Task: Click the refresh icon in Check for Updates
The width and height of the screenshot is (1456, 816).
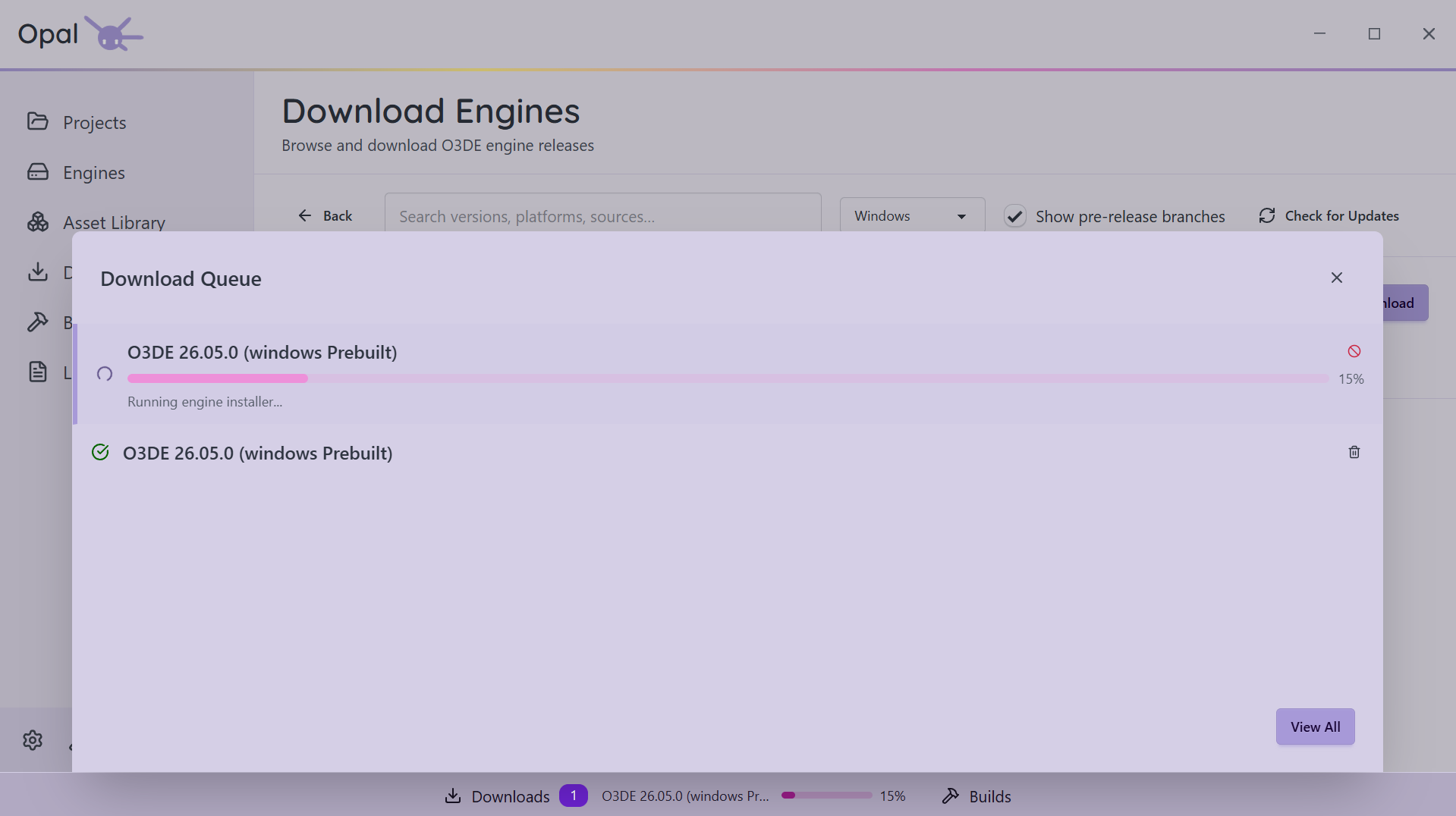Action: click(1267, 216)
